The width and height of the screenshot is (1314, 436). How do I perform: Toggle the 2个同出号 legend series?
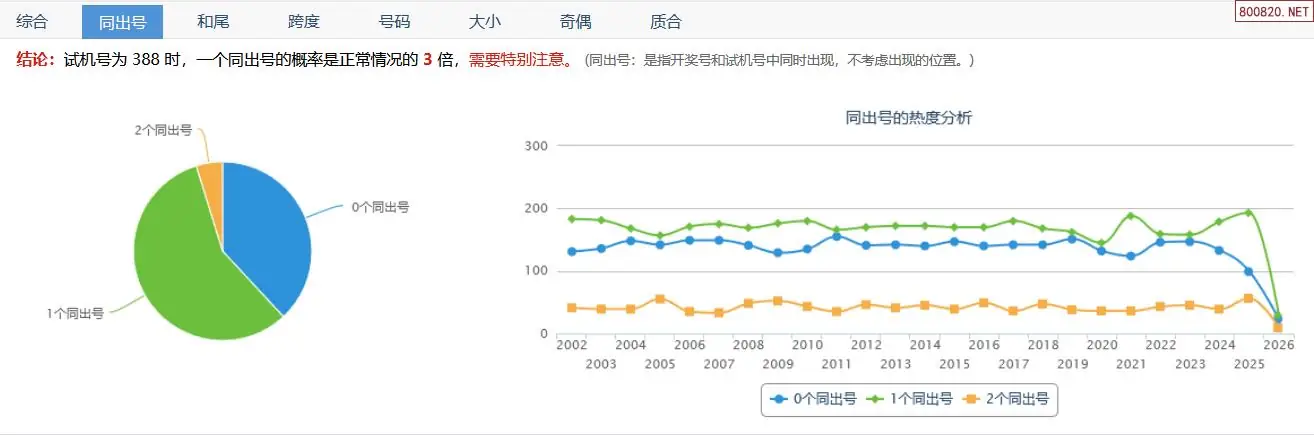coord(1009,399)
